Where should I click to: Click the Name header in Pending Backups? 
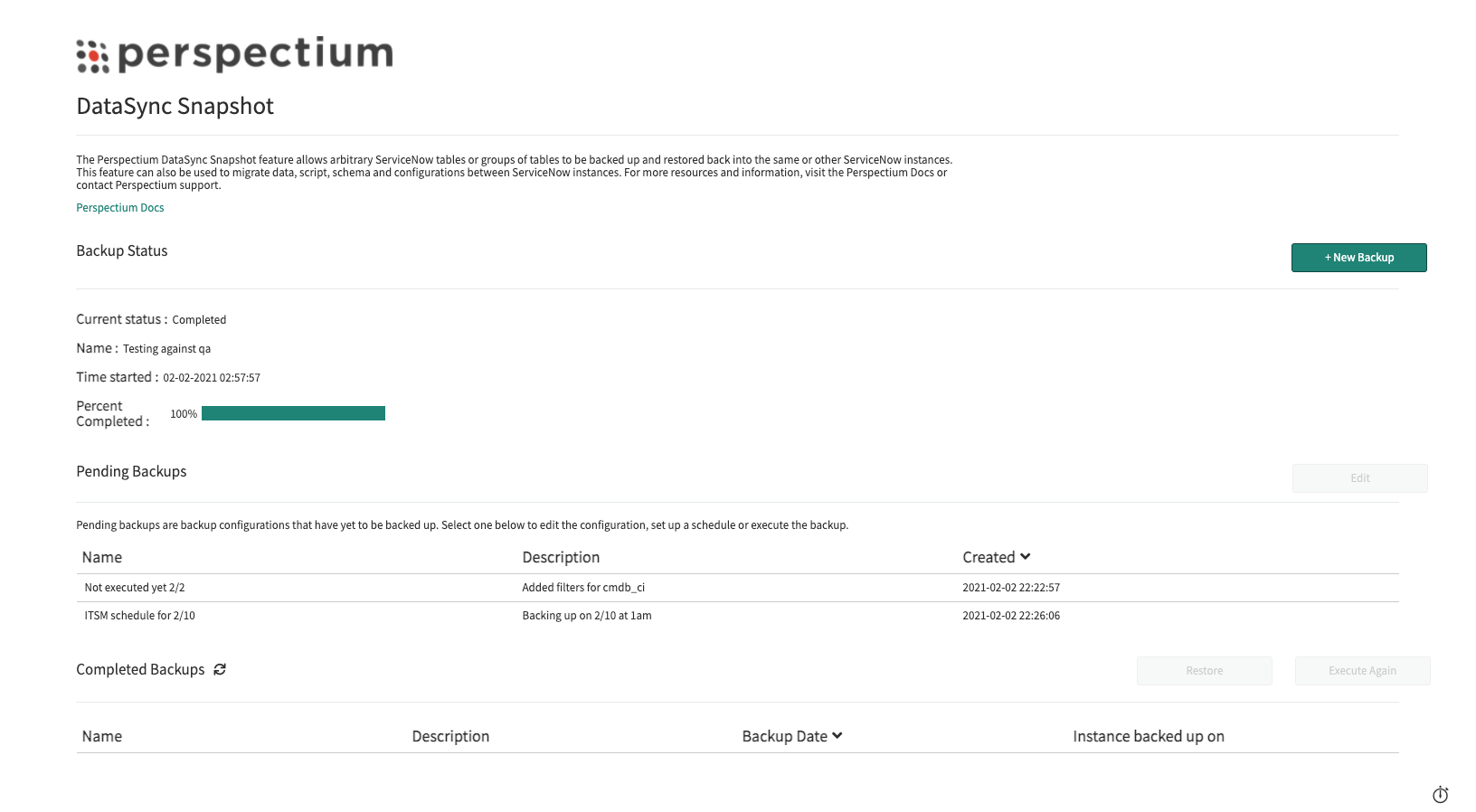102,557
